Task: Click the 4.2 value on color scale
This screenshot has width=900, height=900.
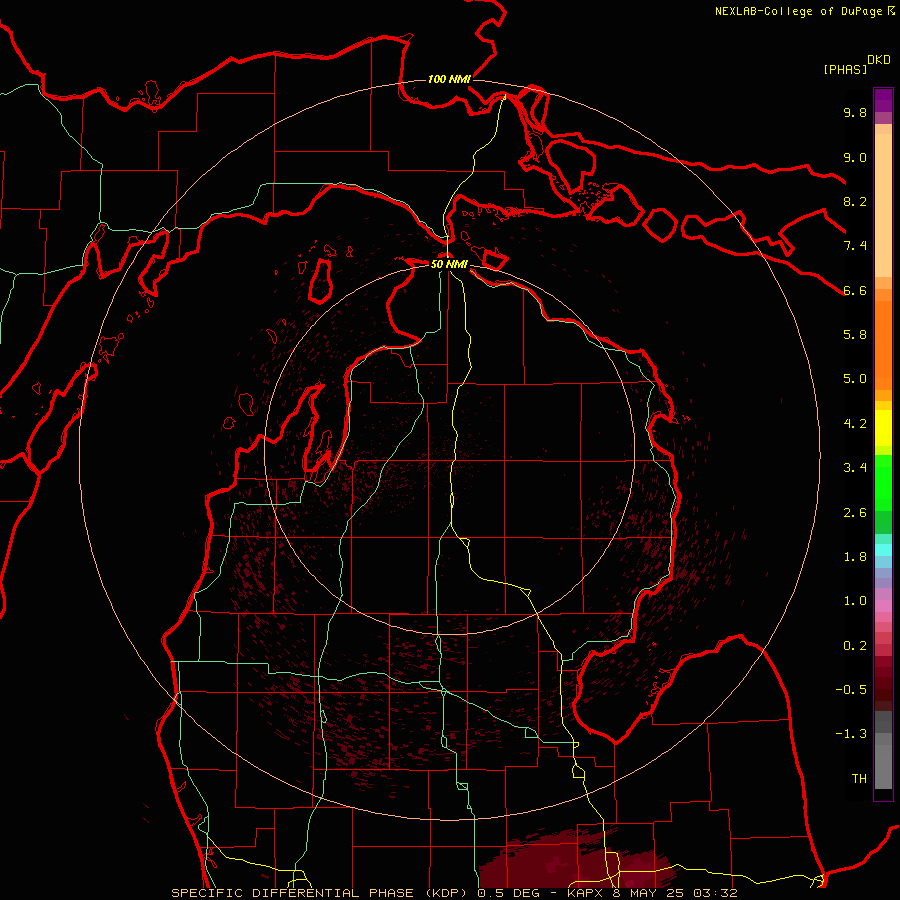Action: click(855, 424)
